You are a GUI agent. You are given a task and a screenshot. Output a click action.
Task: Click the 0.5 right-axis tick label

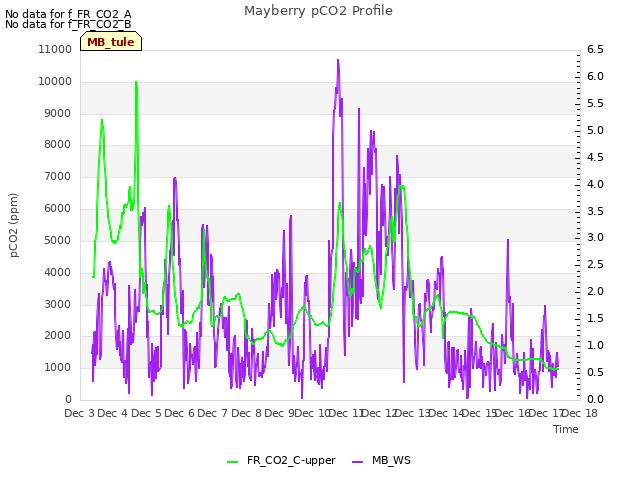[595, 372]
